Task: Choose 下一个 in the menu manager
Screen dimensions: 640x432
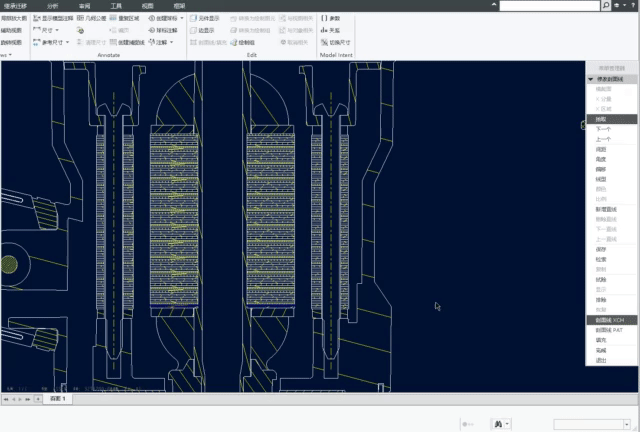Action: pyautogui.click(x=611, y=129)
